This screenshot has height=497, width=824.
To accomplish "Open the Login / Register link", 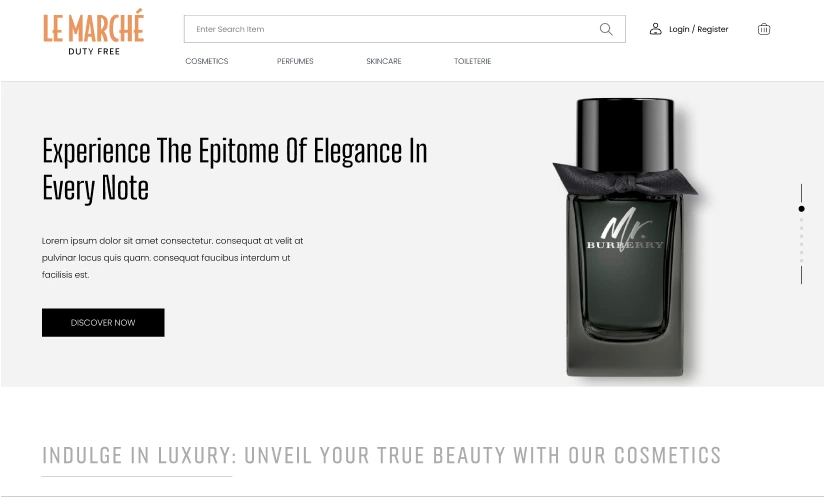I will 698,29.
